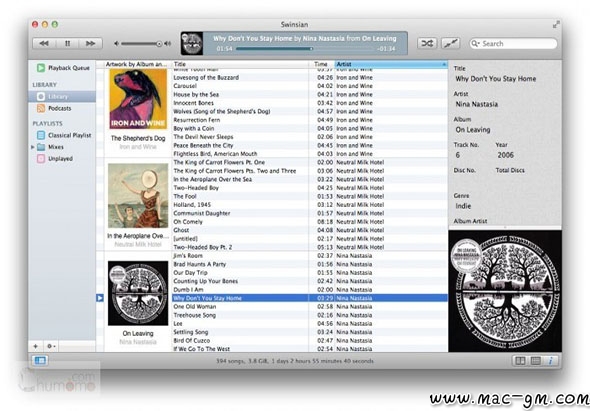Adjust the volume slider

click(x=141, y=44)
